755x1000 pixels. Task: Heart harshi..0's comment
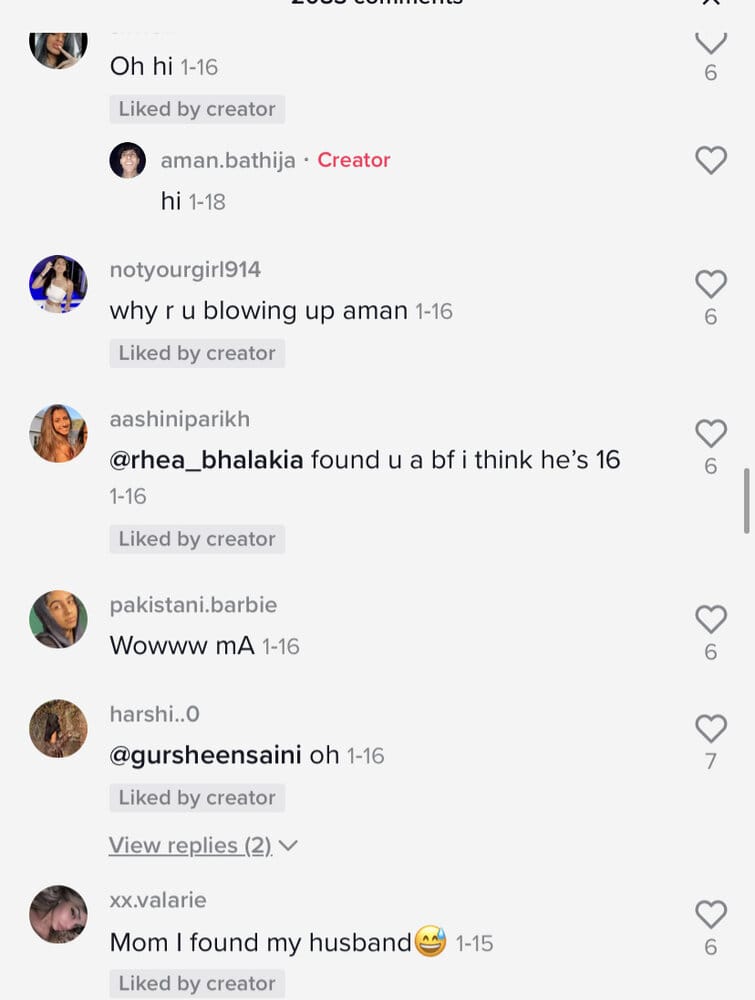tap(710, 728)
